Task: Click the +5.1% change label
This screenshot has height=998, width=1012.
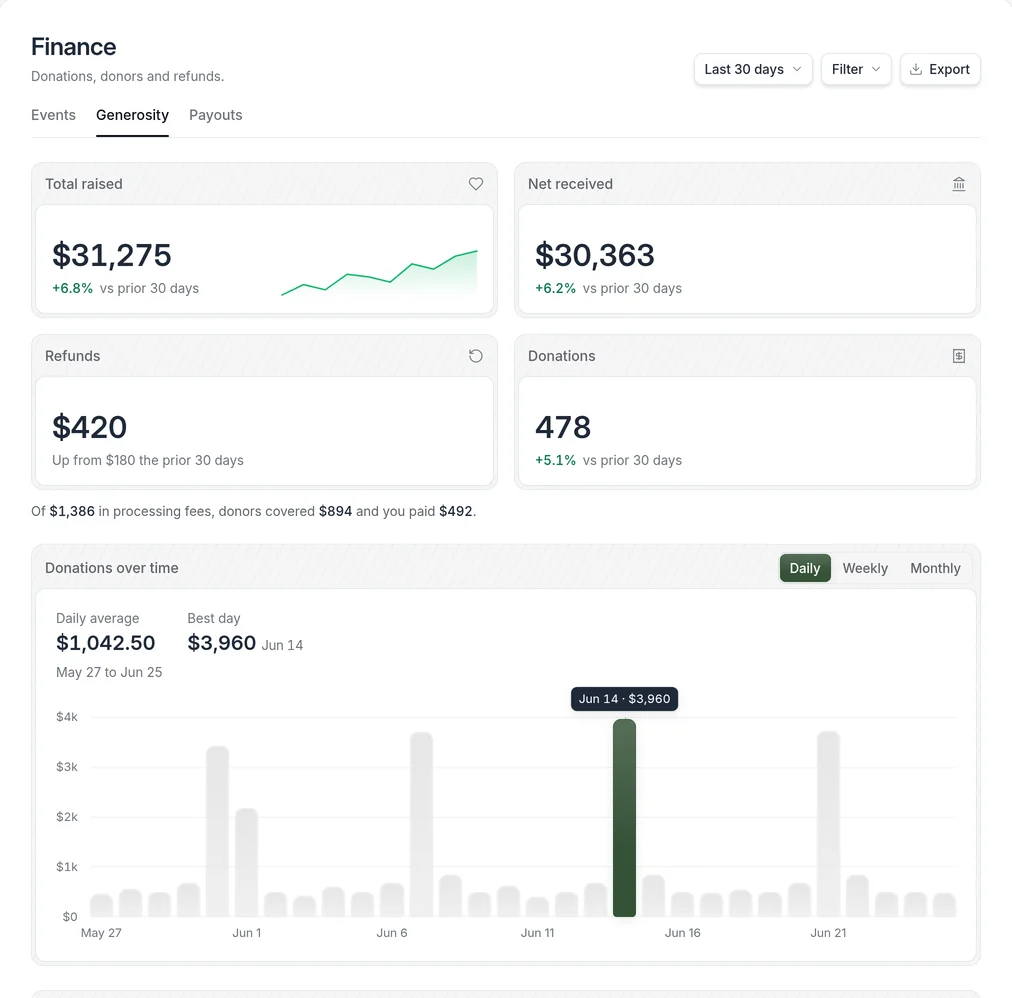Action: tap(555, 460)
